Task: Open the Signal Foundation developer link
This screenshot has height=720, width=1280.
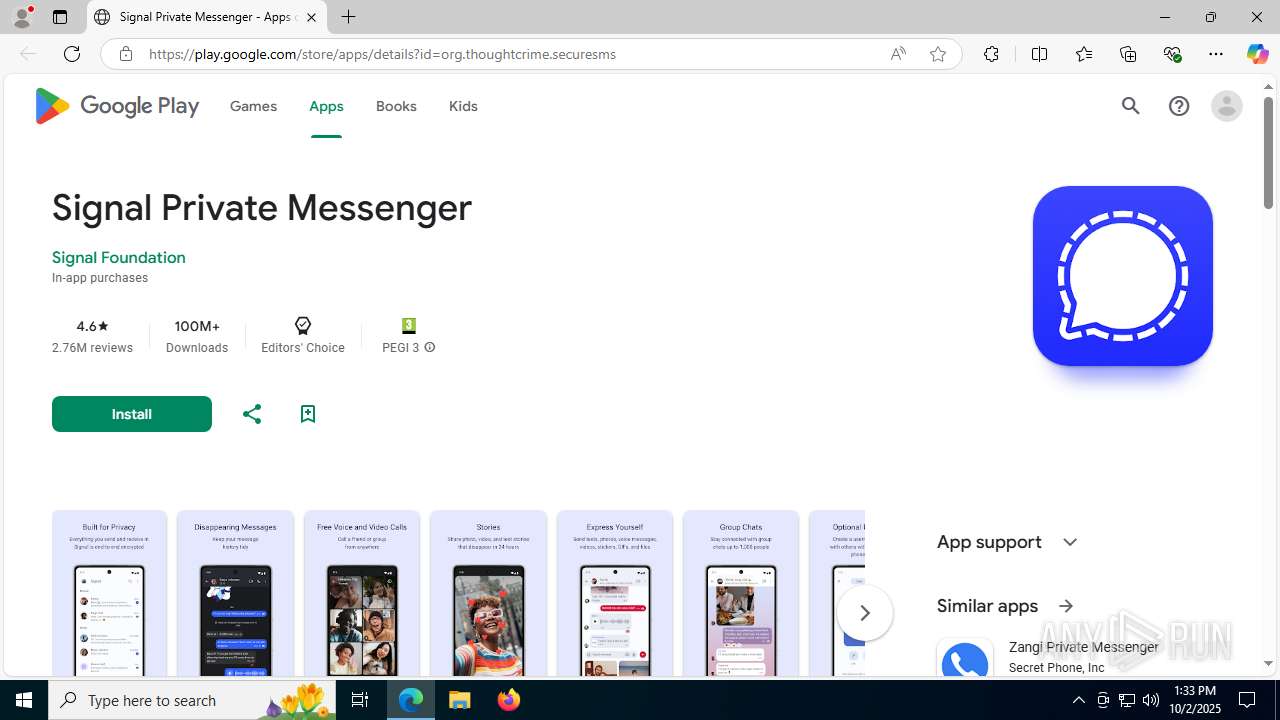Action: [119, 257]
